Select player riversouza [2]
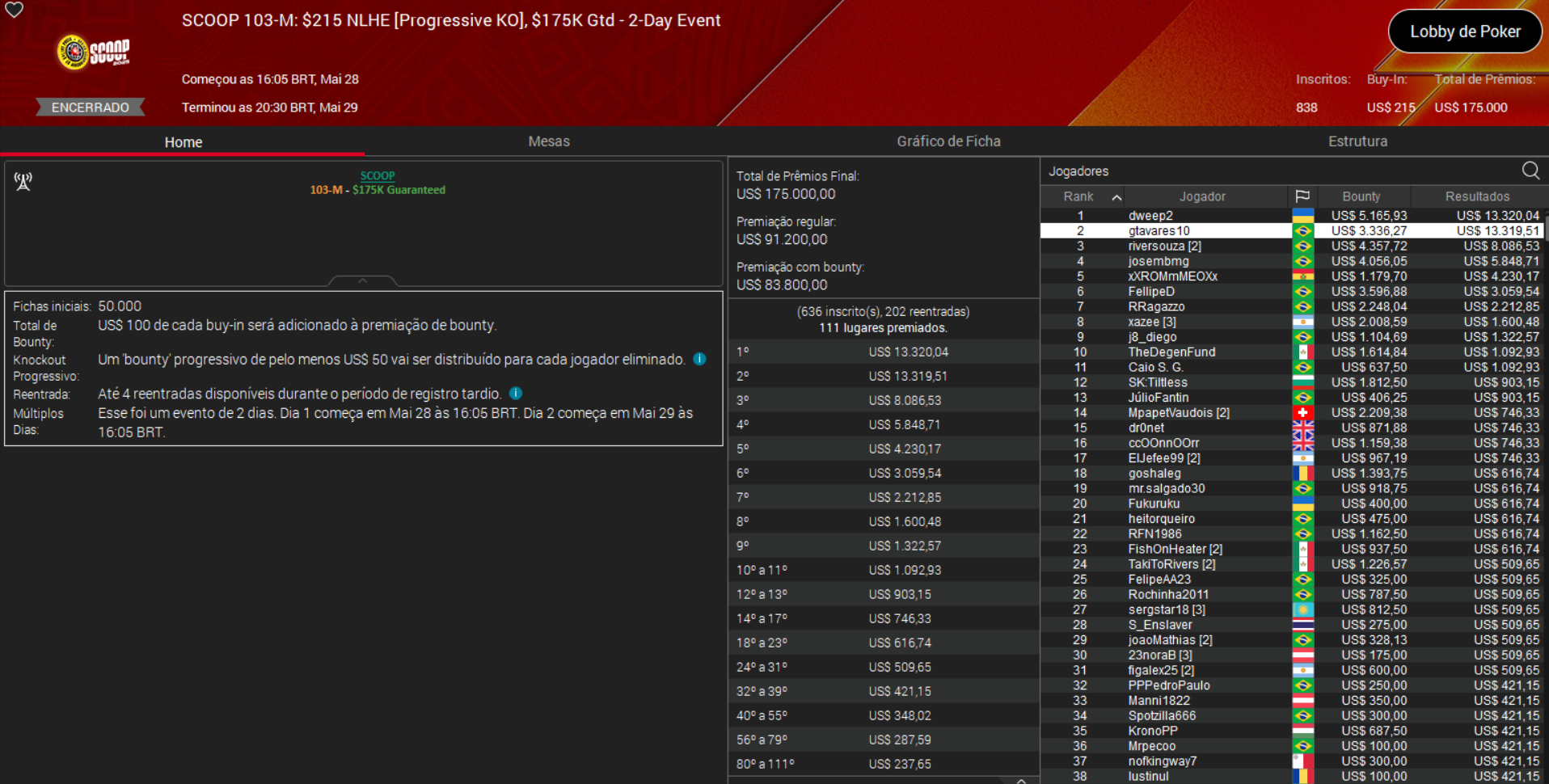This screenshot has width=1549, height=784. coord(1293,247)
